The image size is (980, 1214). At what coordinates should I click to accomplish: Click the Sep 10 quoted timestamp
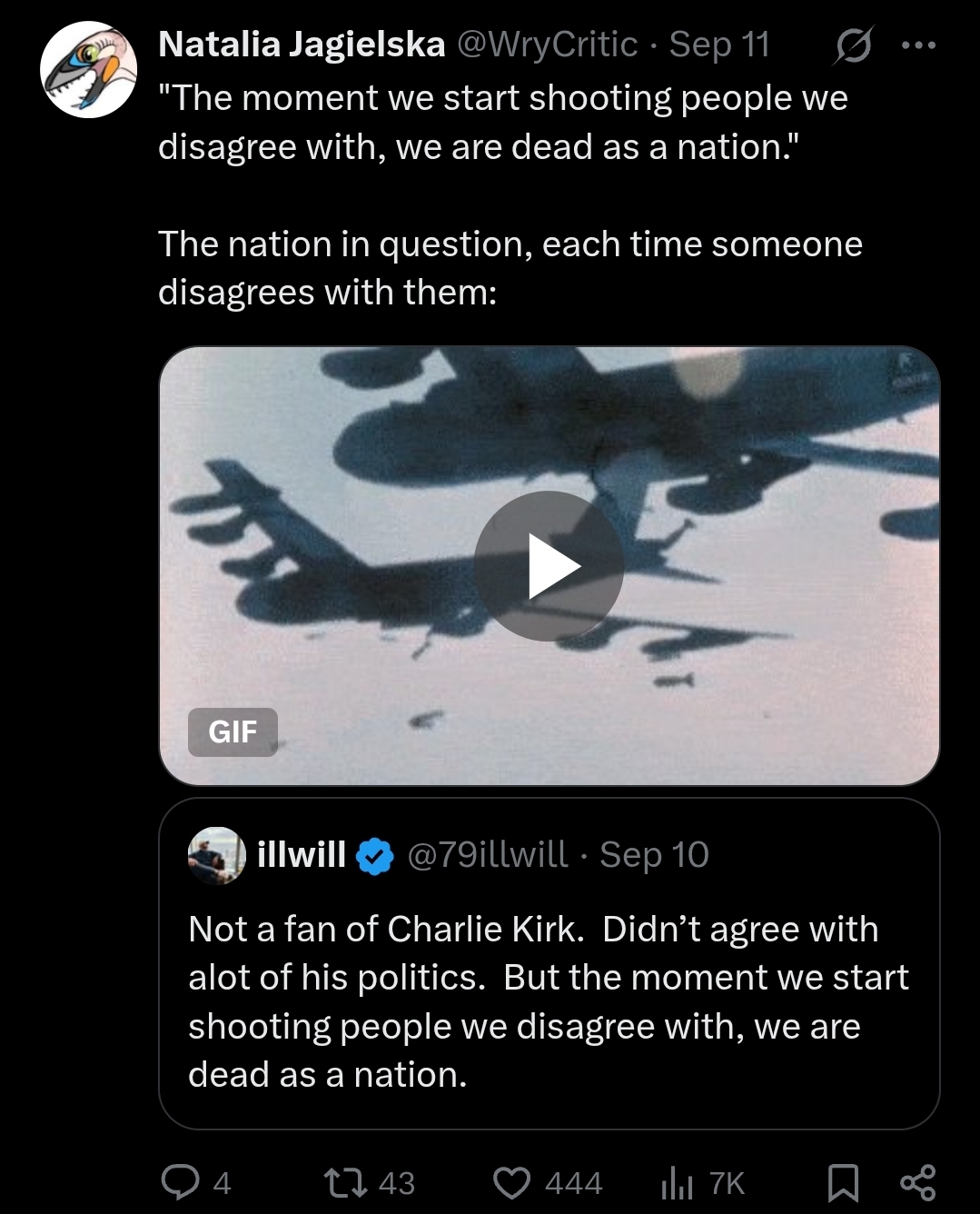(x=654, y=854)
